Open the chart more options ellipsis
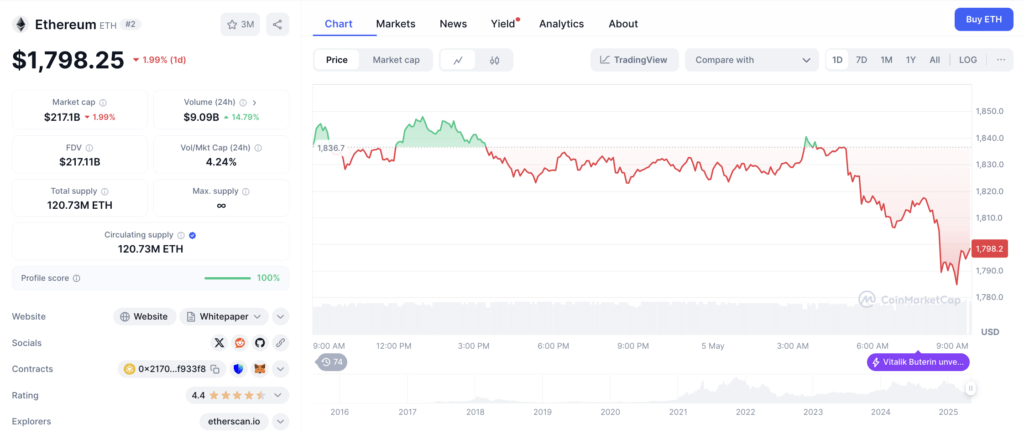Image resolution: width=1024 pixels, height=434 pixels. pos(1001,59)
